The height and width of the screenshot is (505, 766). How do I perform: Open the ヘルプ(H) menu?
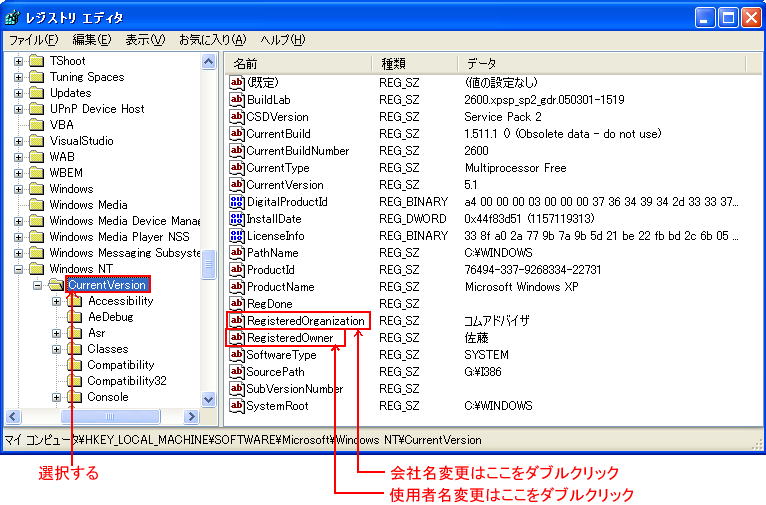point(283,40)
